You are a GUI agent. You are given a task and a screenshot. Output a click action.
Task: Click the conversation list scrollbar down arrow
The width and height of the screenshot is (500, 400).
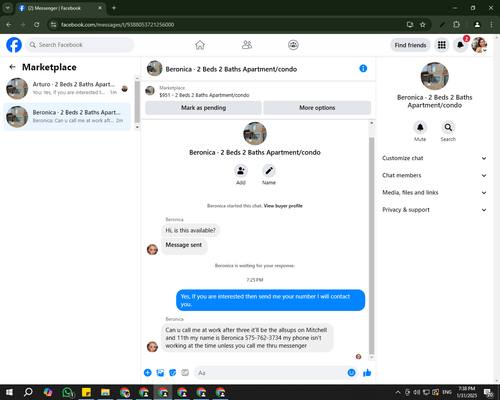click(137, 127)
